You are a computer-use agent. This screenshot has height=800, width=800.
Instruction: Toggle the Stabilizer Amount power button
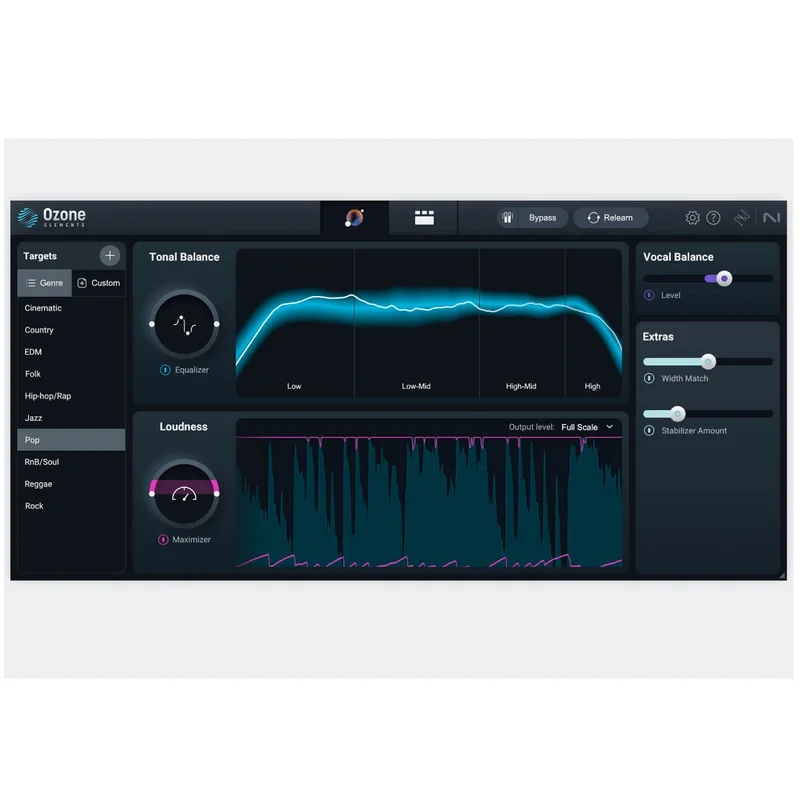pyautogui.click(x=649, y=431)
